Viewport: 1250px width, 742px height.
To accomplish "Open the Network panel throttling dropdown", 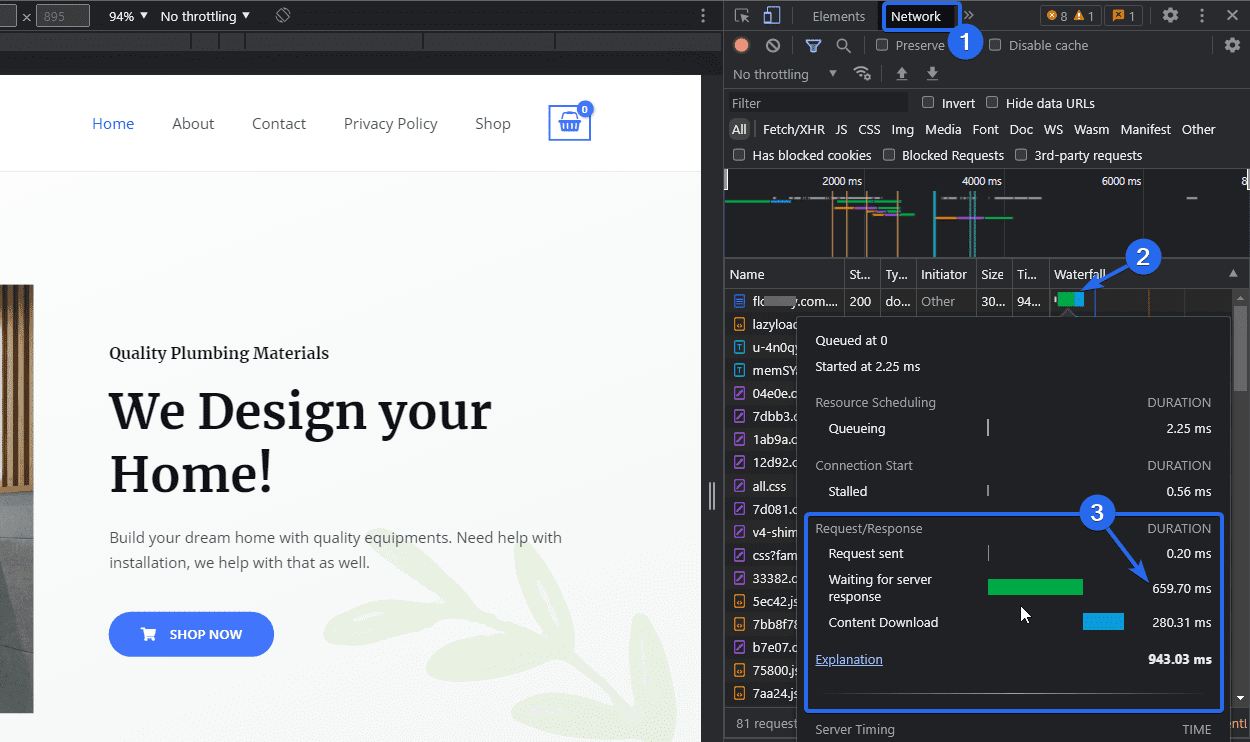I will click(x=785, y=74).
